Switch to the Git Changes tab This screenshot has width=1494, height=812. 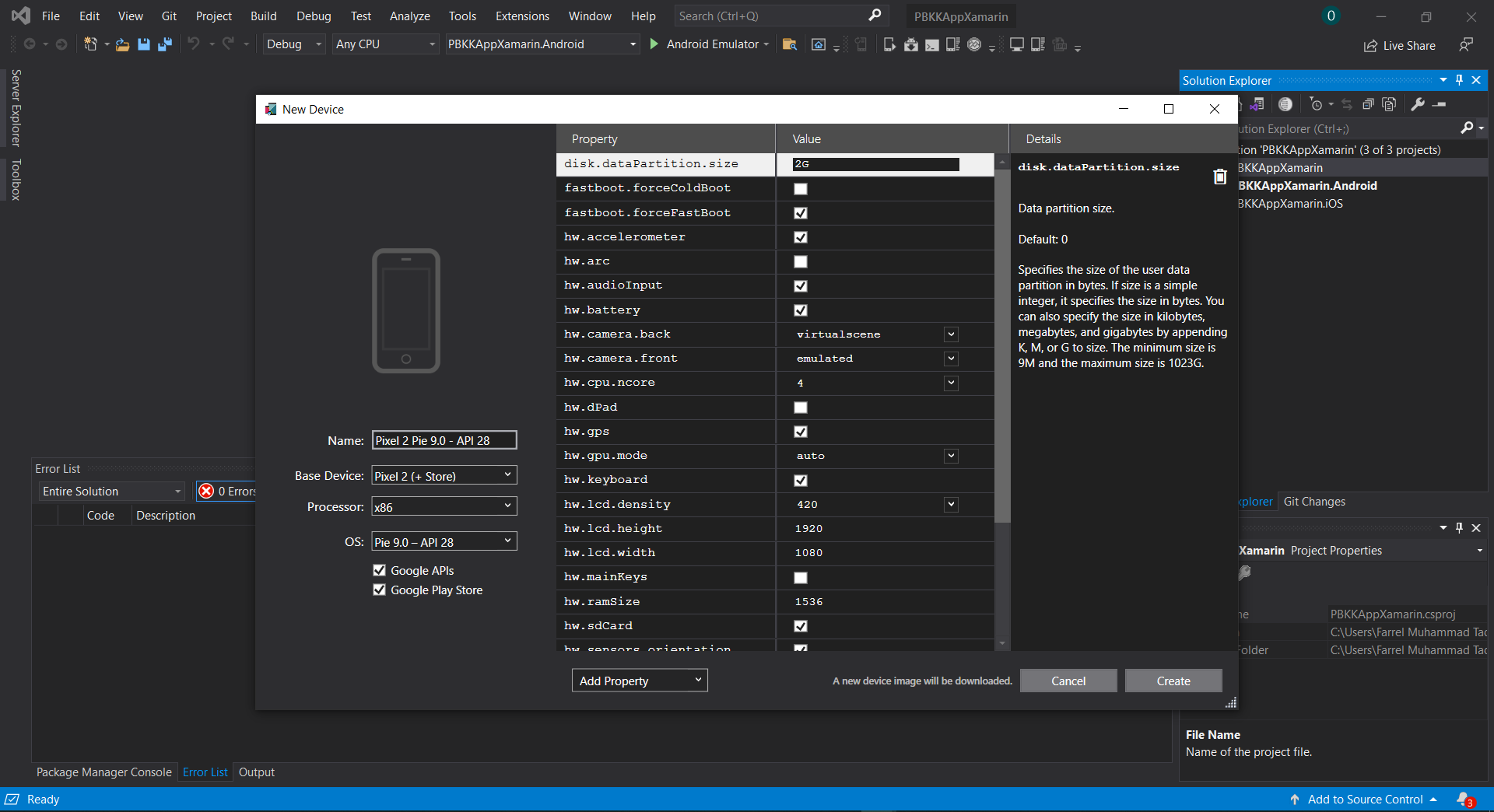1314,502
